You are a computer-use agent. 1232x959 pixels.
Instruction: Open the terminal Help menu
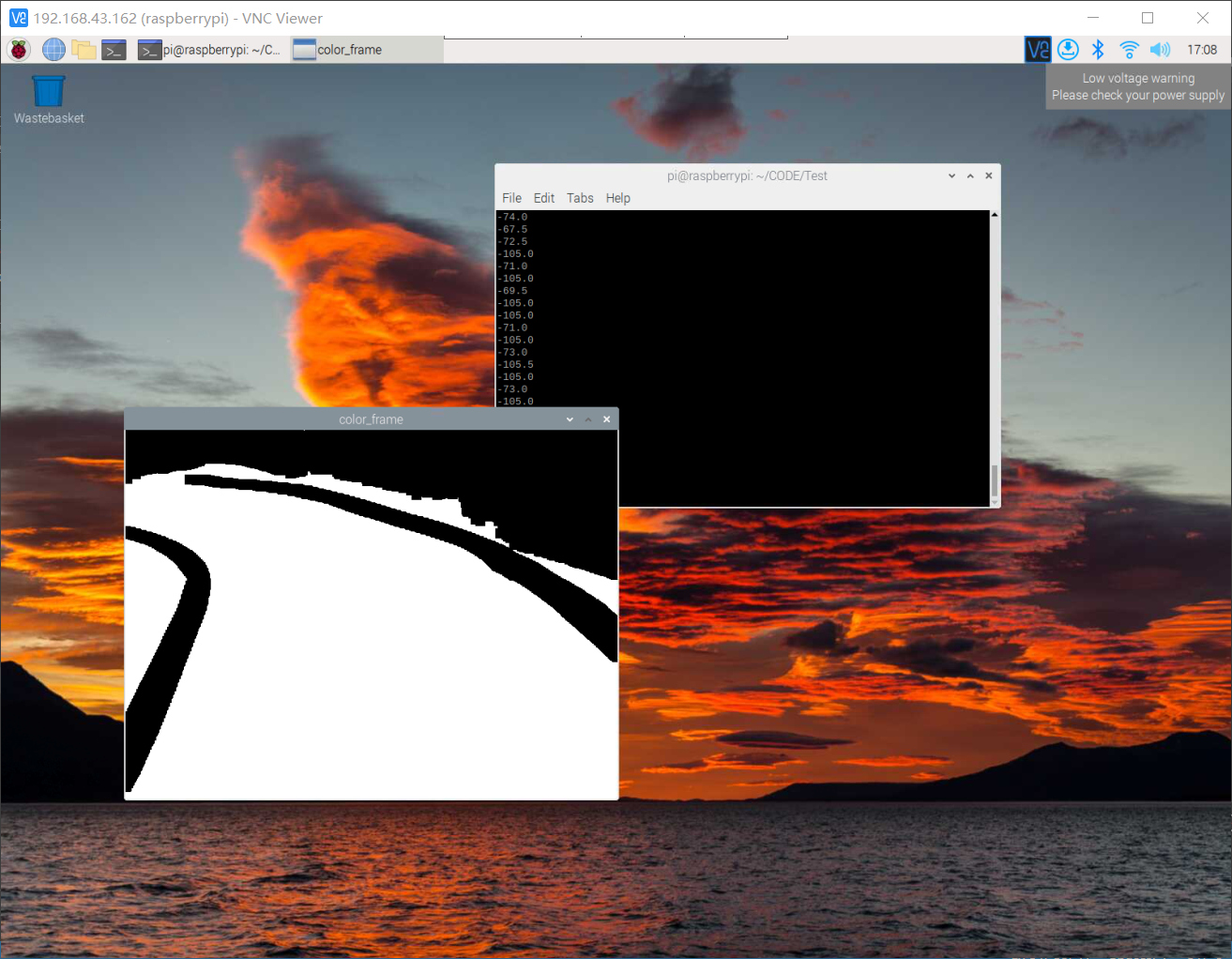click(x=617, y=198)
